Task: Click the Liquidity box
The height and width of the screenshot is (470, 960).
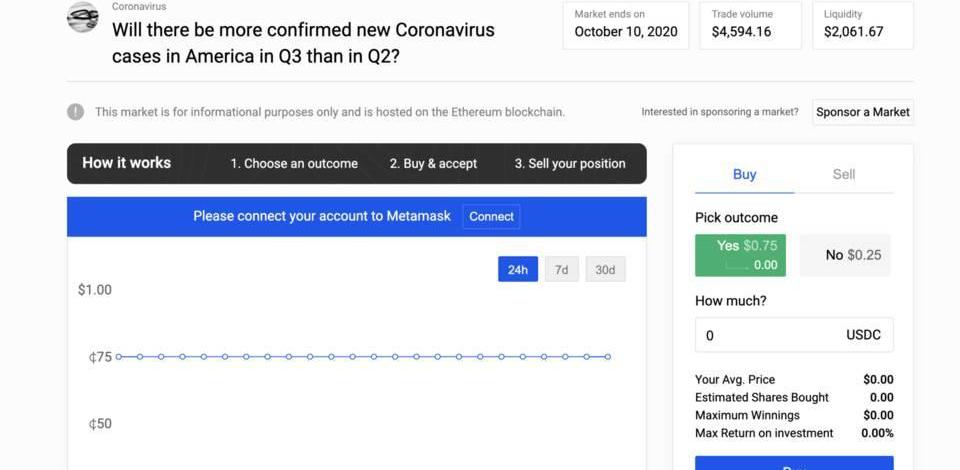Action: coord(863,25)
